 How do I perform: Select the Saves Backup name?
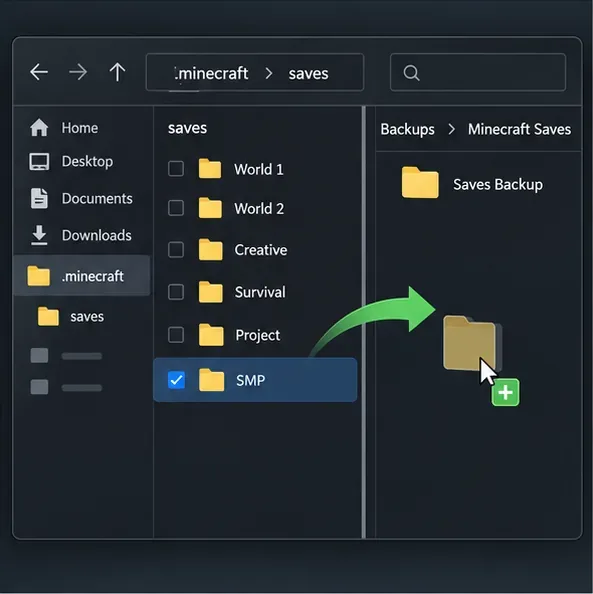498,185
